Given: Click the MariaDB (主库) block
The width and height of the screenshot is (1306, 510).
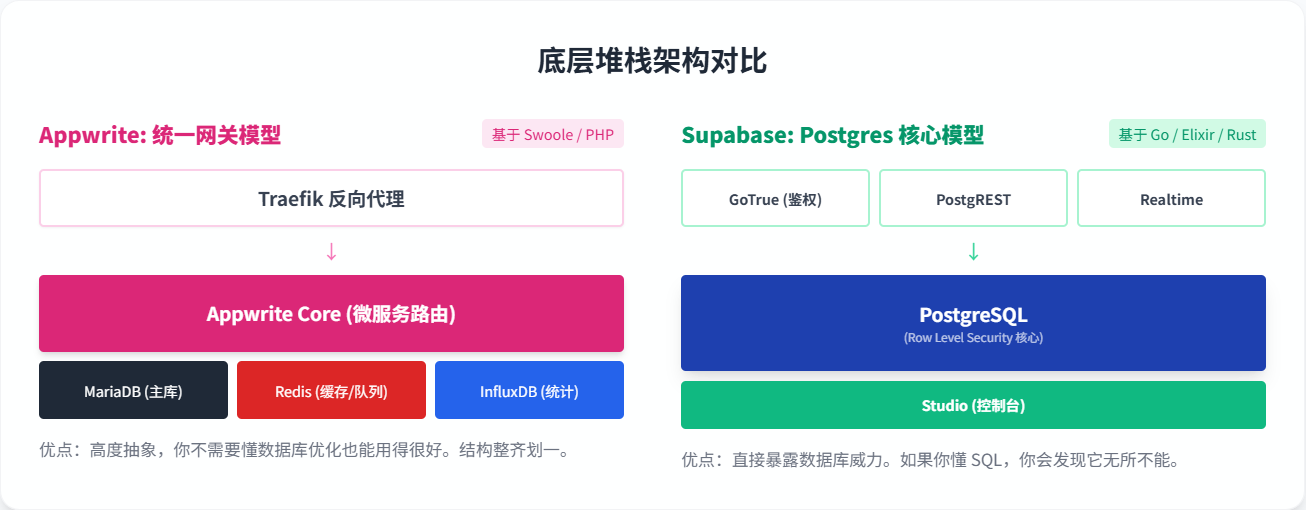Looking at the screenshot, I should click(133, 390).
